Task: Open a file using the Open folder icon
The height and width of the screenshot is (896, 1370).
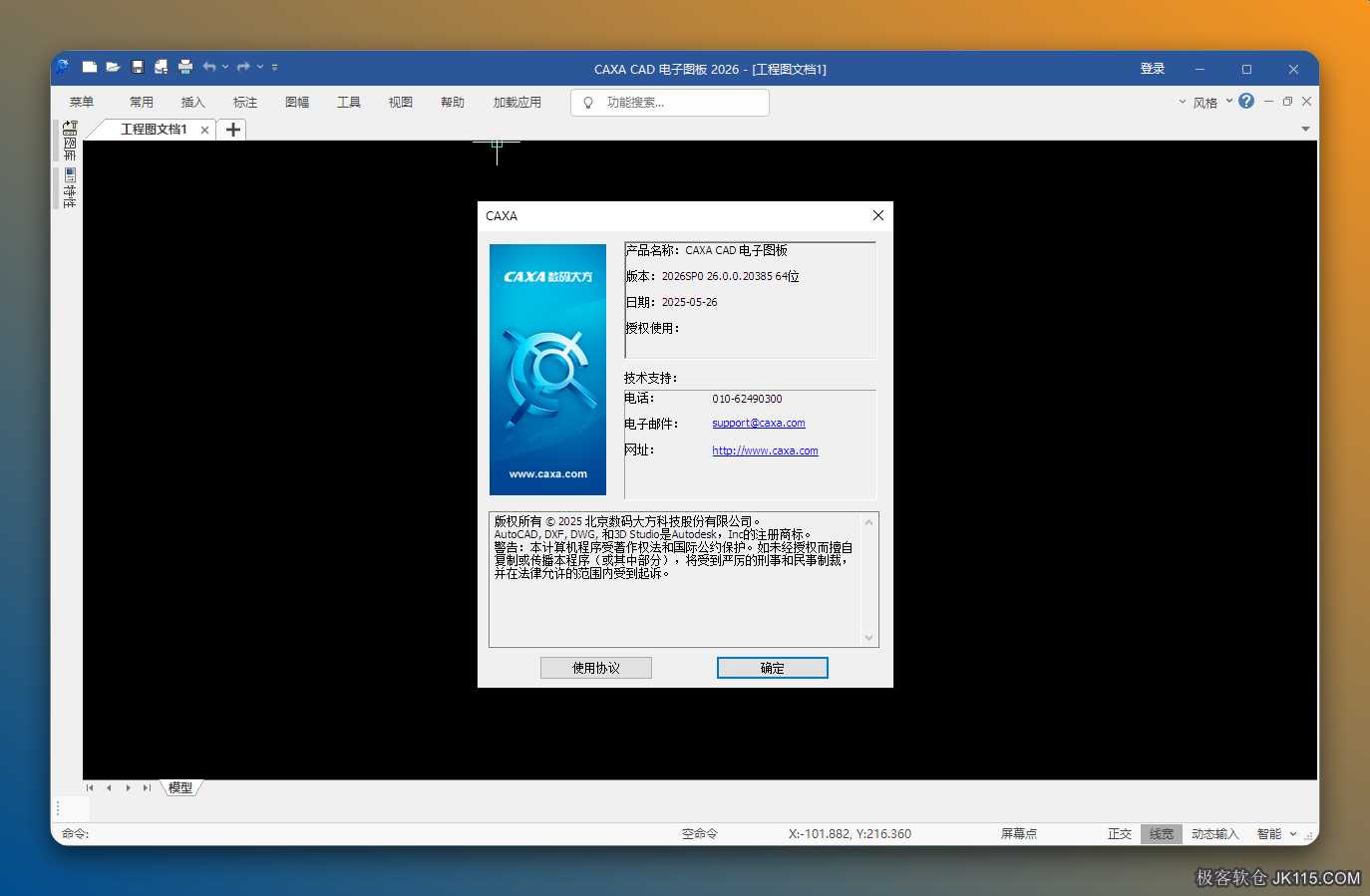Action: pos(113,67)
